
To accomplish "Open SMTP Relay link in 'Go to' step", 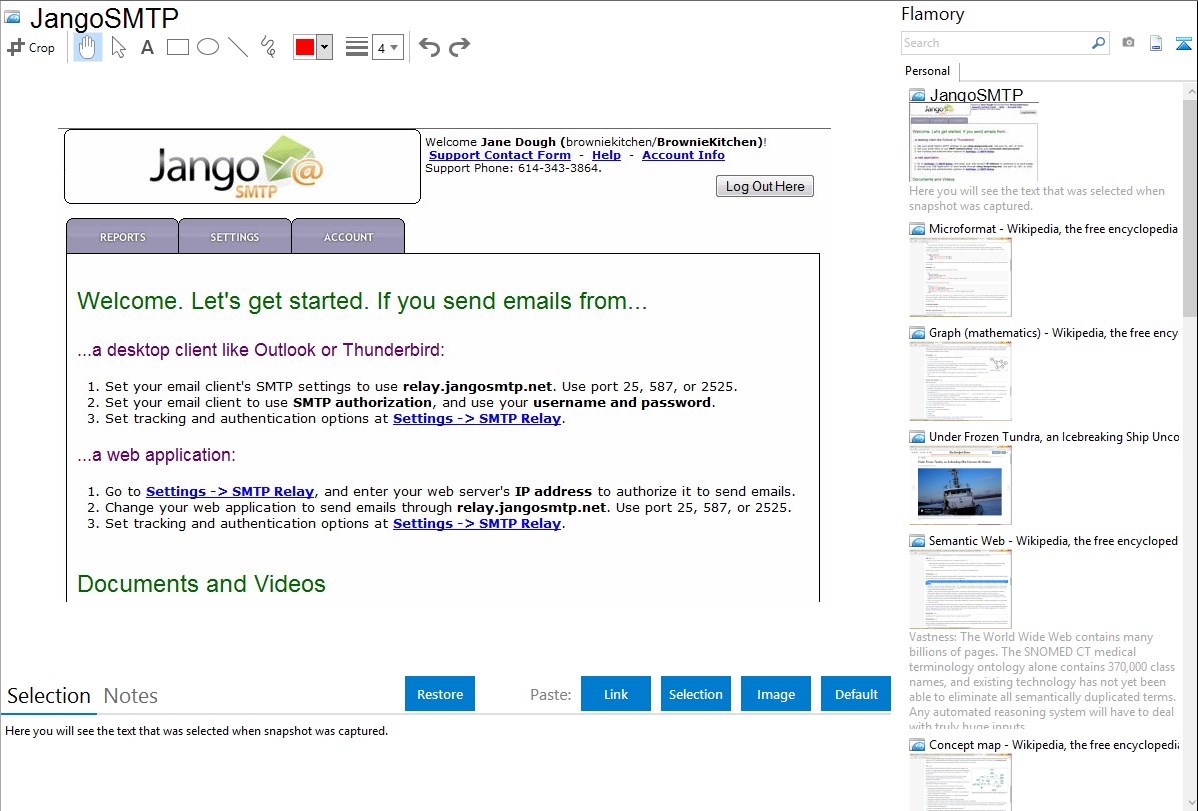I will (230, 491).
